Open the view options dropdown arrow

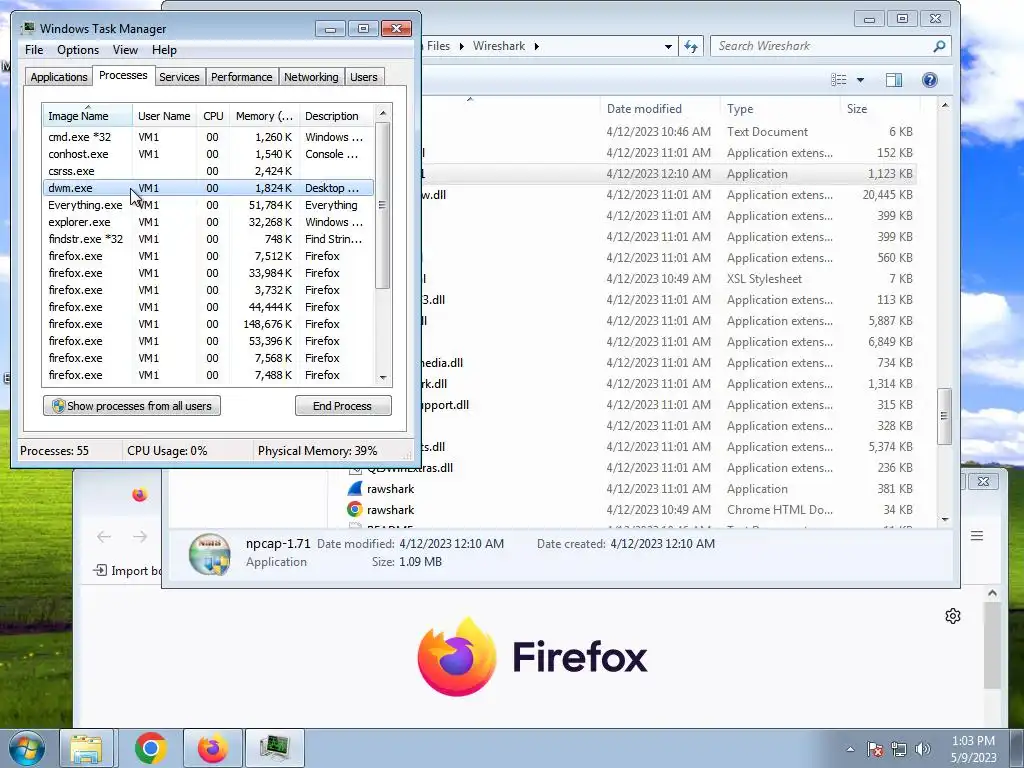[x=860, y=80]
